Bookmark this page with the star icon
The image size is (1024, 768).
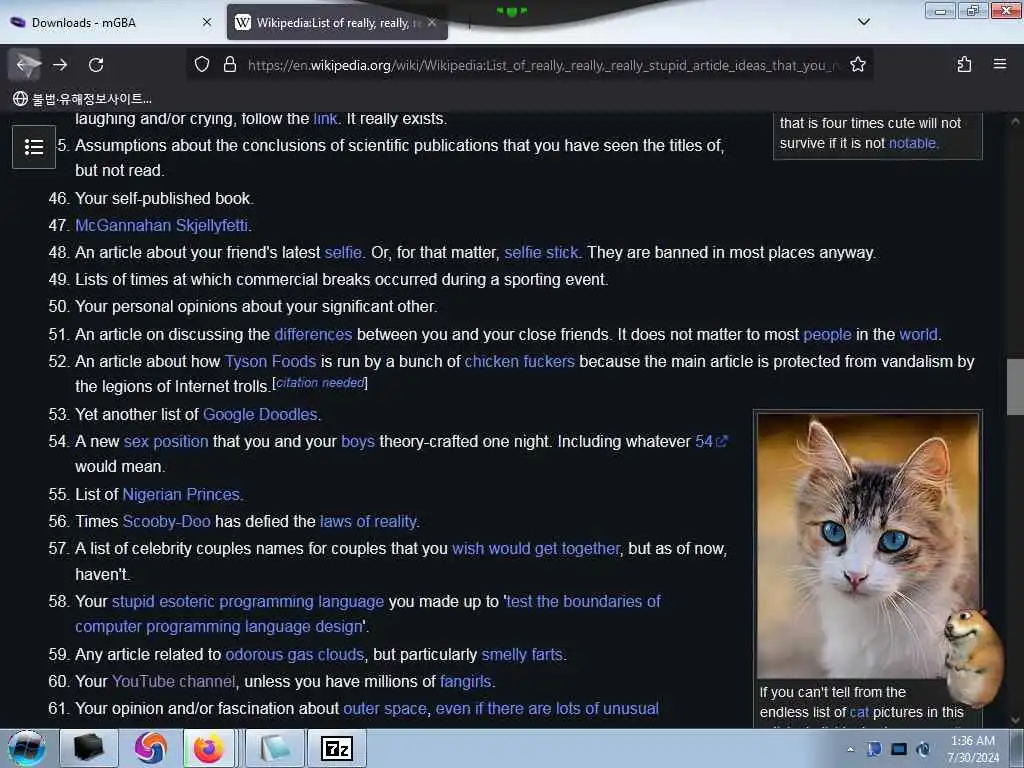click(x=857, y=64)
